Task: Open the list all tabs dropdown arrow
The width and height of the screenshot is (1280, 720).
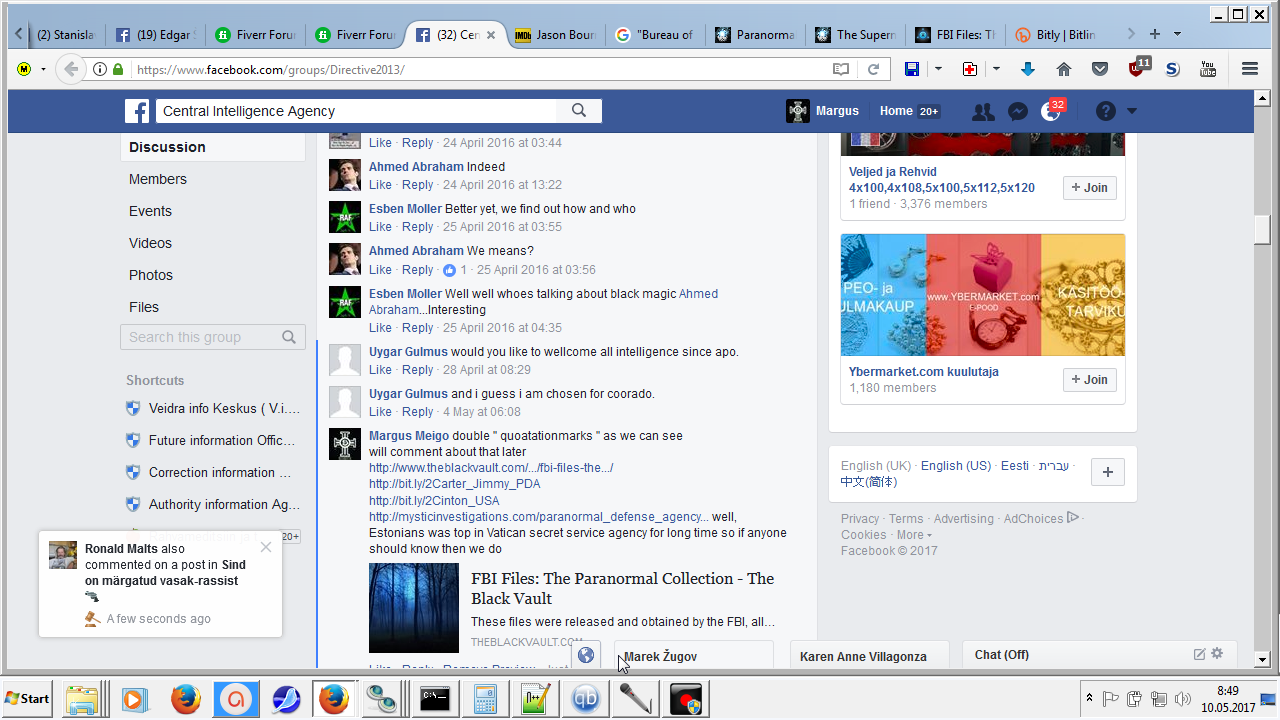Action: [x=1177, y=34]
